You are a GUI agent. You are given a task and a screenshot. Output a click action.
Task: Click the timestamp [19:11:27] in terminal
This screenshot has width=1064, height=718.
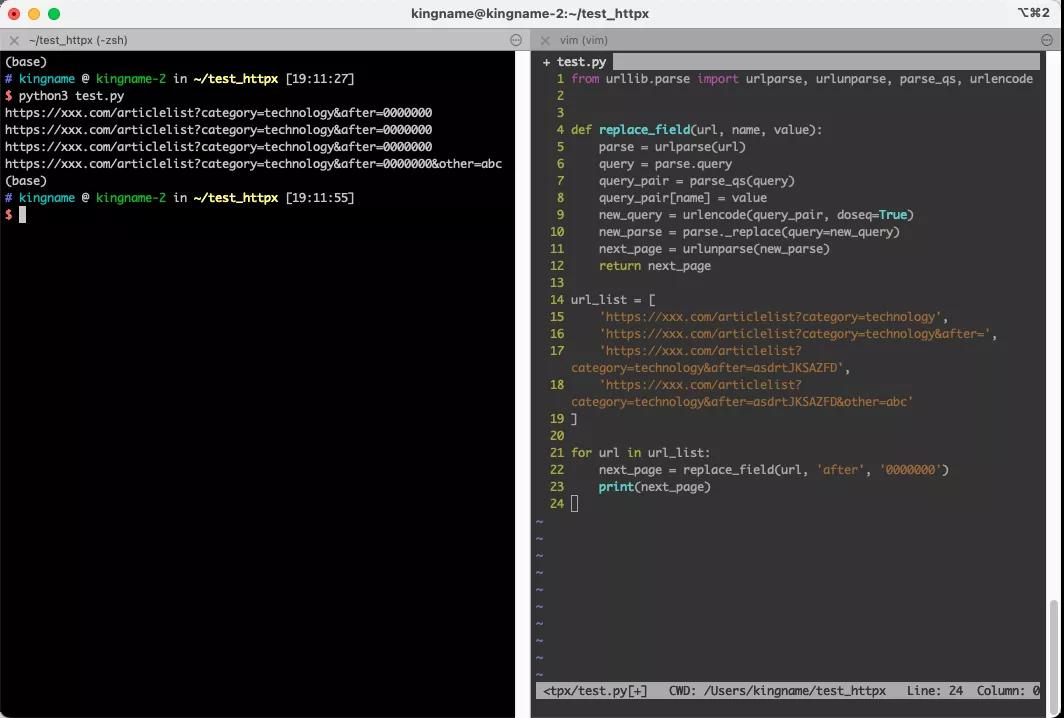(320, 79)
